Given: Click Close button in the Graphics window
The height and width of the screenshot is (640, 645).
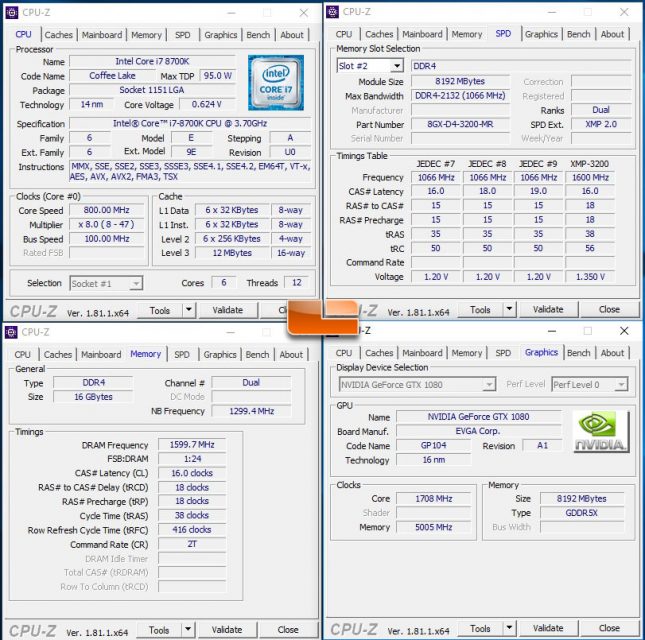Looking at the screenshot, I should click(x=609, y=628).
